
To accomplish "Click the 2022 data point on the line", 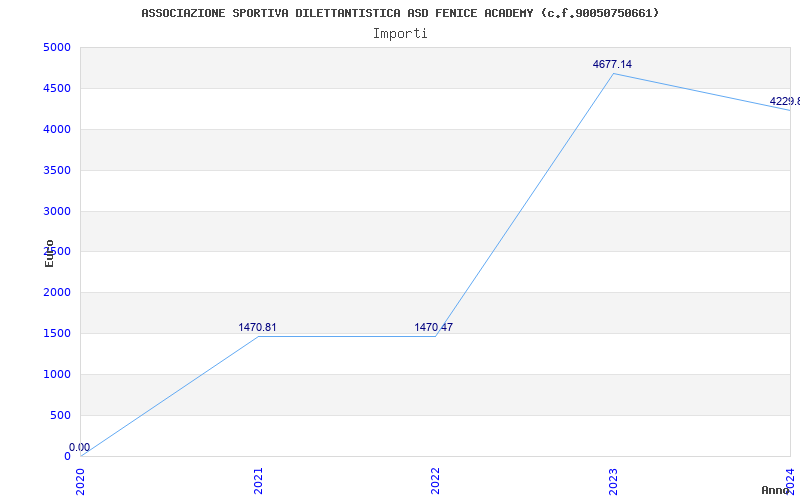I will pos(435,336).
